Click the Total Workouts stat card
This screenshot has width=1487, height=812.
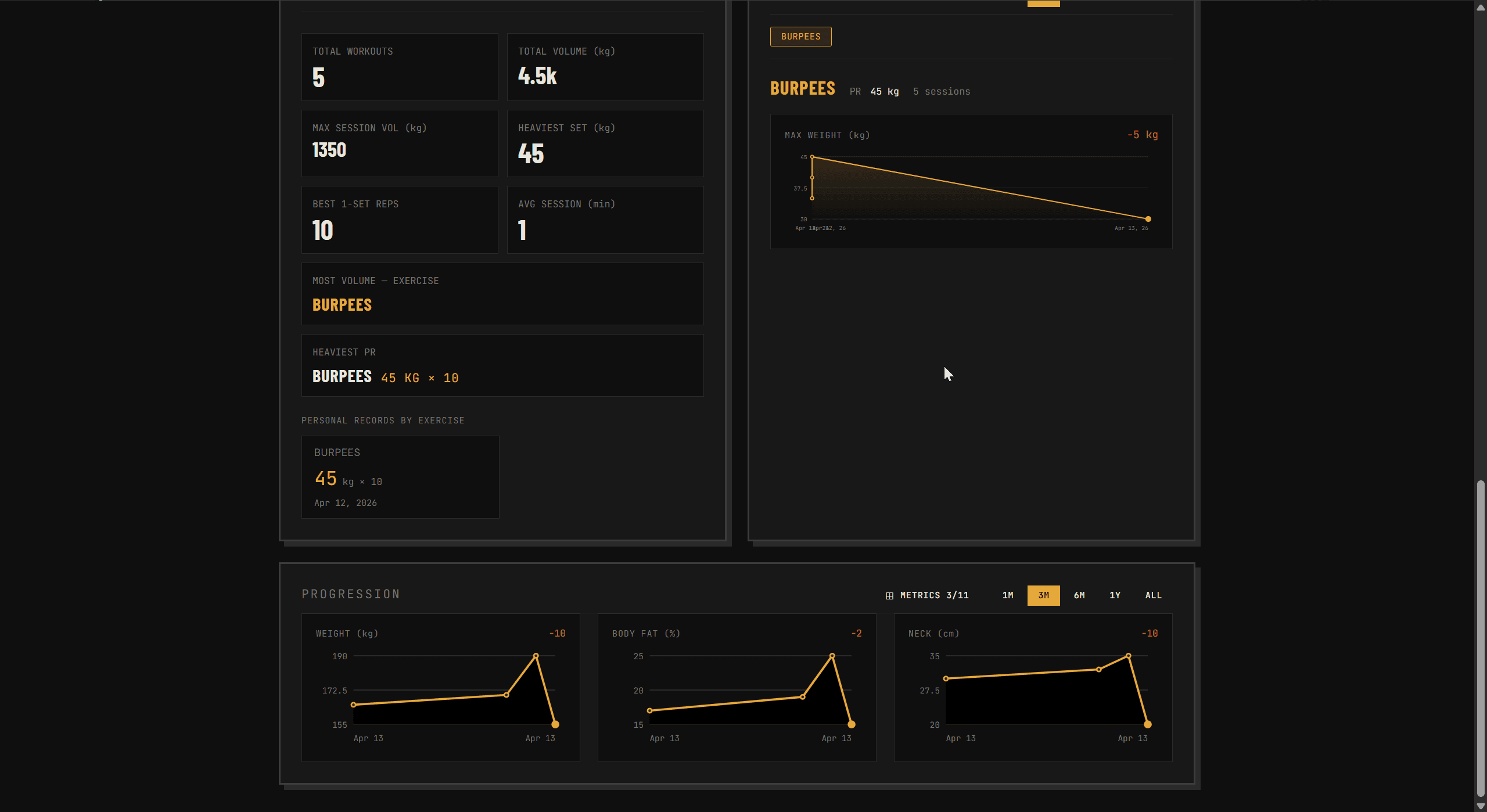(x=400, y=67)
